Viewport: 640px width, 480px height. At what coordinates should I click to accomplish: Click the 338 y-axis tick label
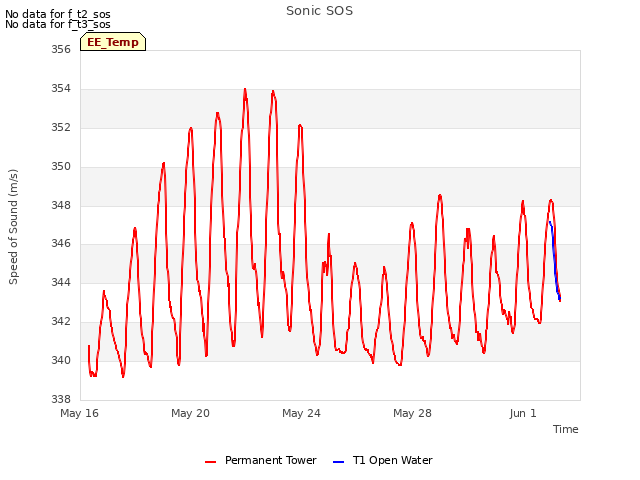click(61, 399)
